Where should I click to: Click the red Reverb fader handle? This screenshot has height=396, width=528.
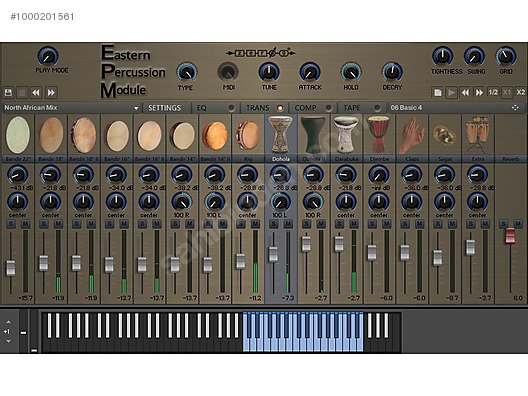(x=510, y=236)
